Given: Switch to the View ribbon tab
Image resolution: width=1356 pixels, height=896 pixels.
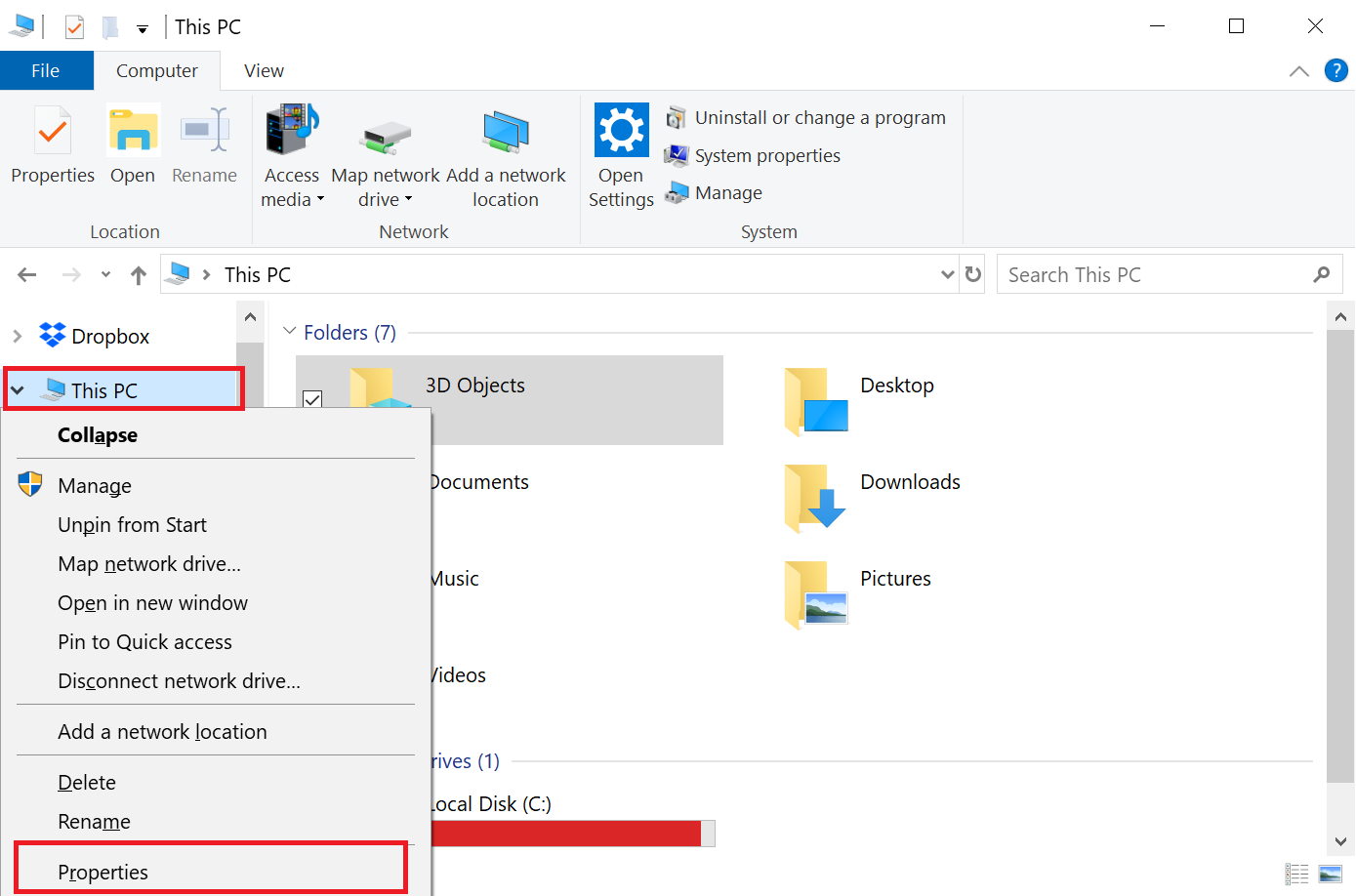Looking at the screenshot, I should pos(264,71).
